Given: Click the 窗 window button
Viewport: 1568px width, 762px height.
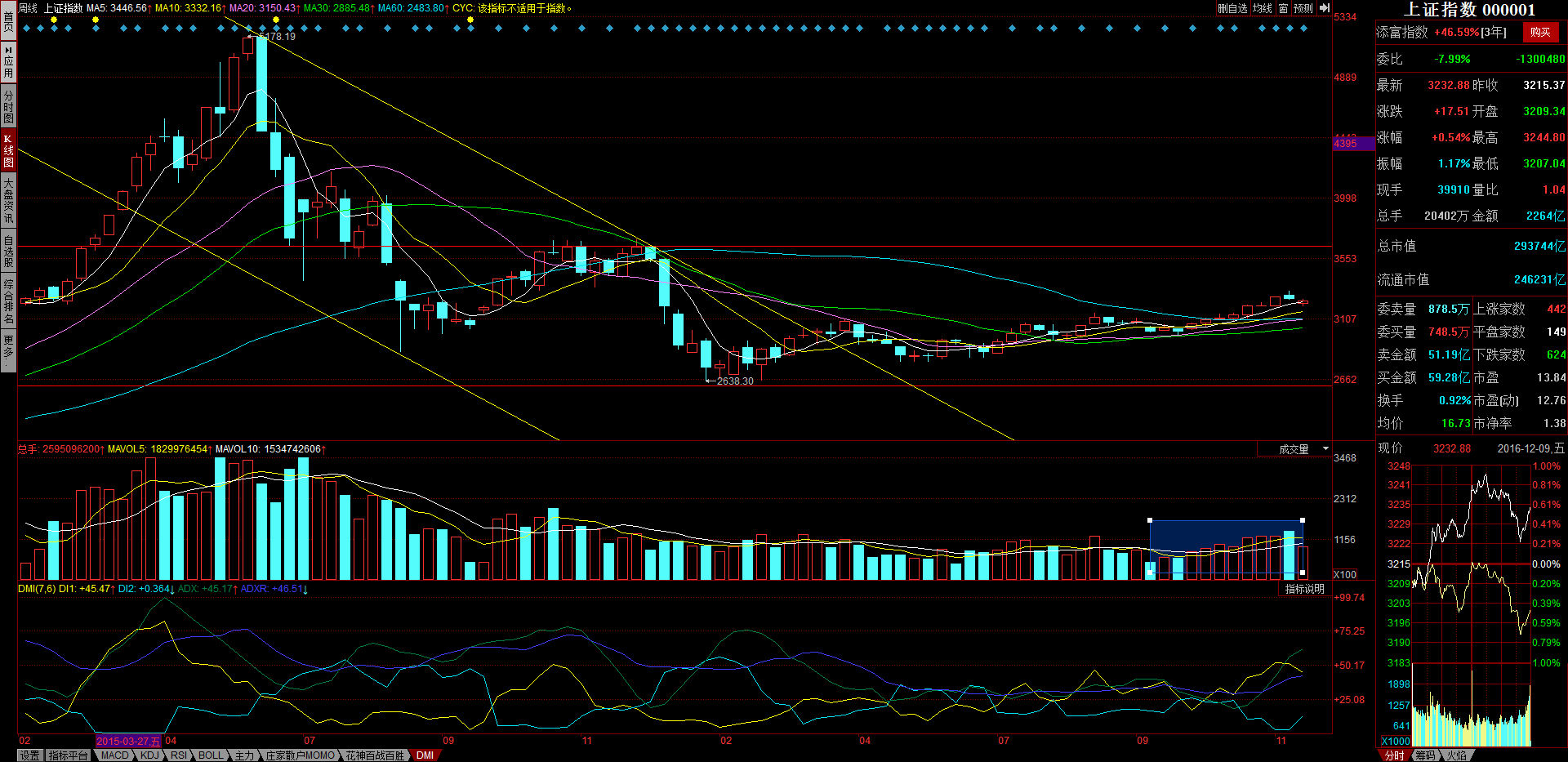Looking at the screenshot, I should click(x=1283, y=8).
